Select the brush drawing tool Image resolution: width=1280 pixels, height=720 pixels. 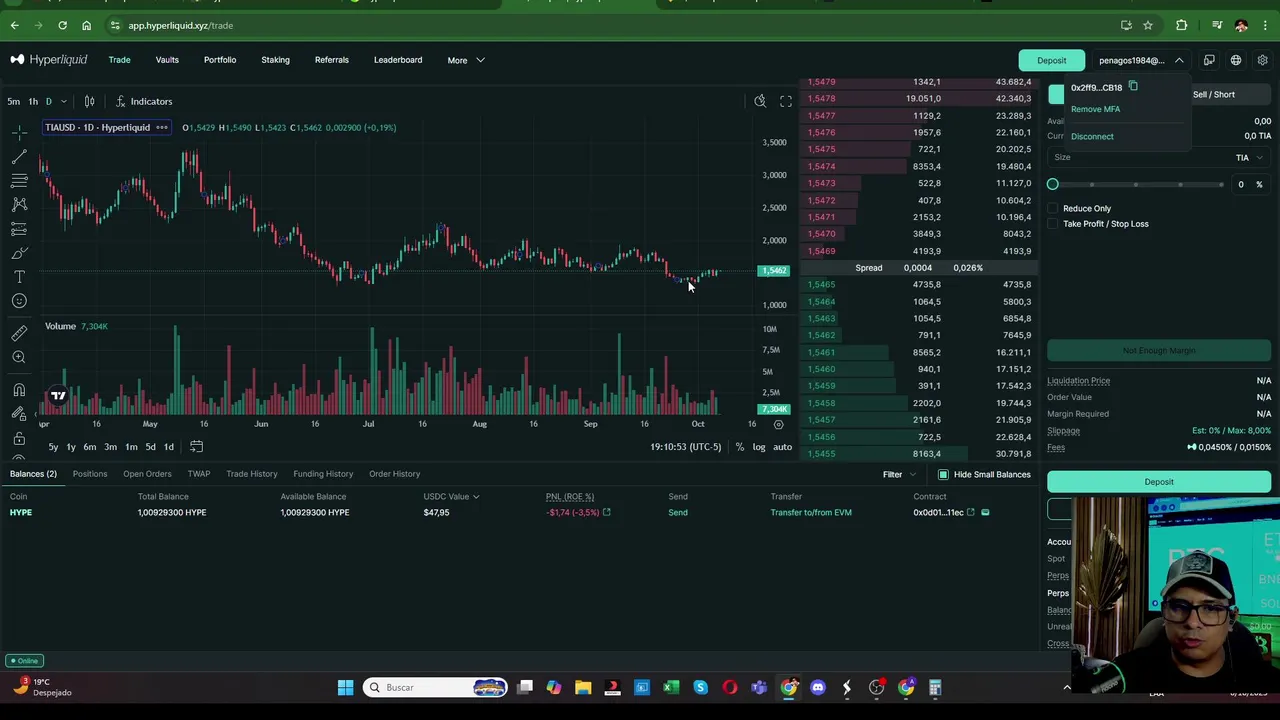[19, 253]
